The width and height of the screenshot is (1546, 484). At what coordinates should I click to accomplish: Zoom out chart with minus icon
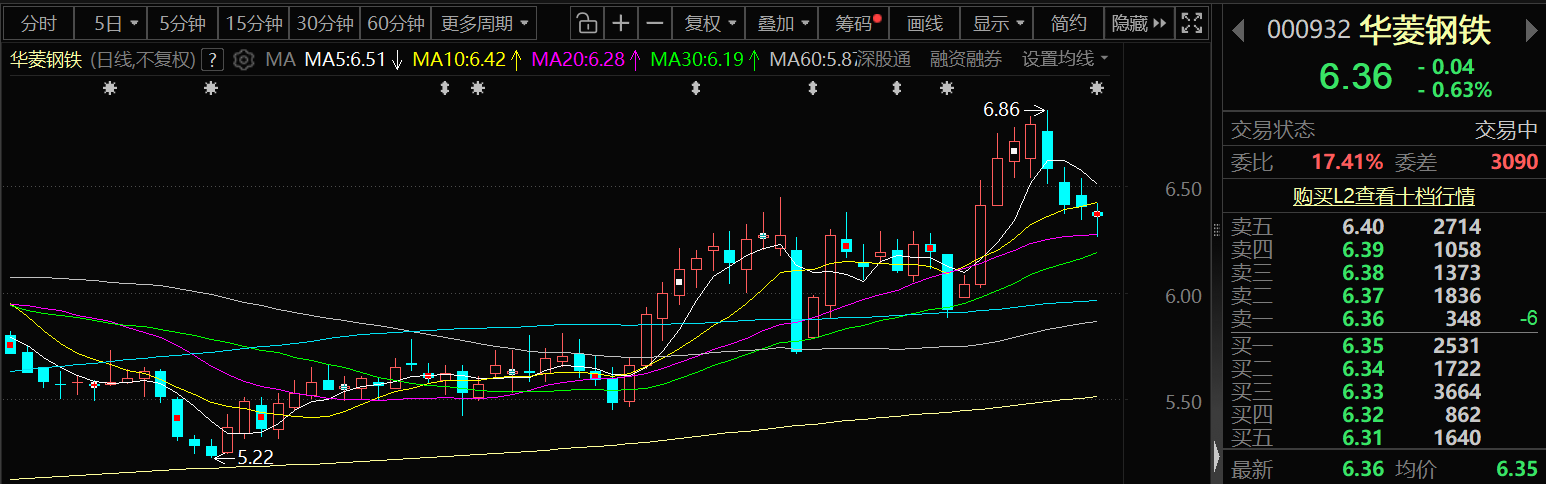tap(654, 22)
